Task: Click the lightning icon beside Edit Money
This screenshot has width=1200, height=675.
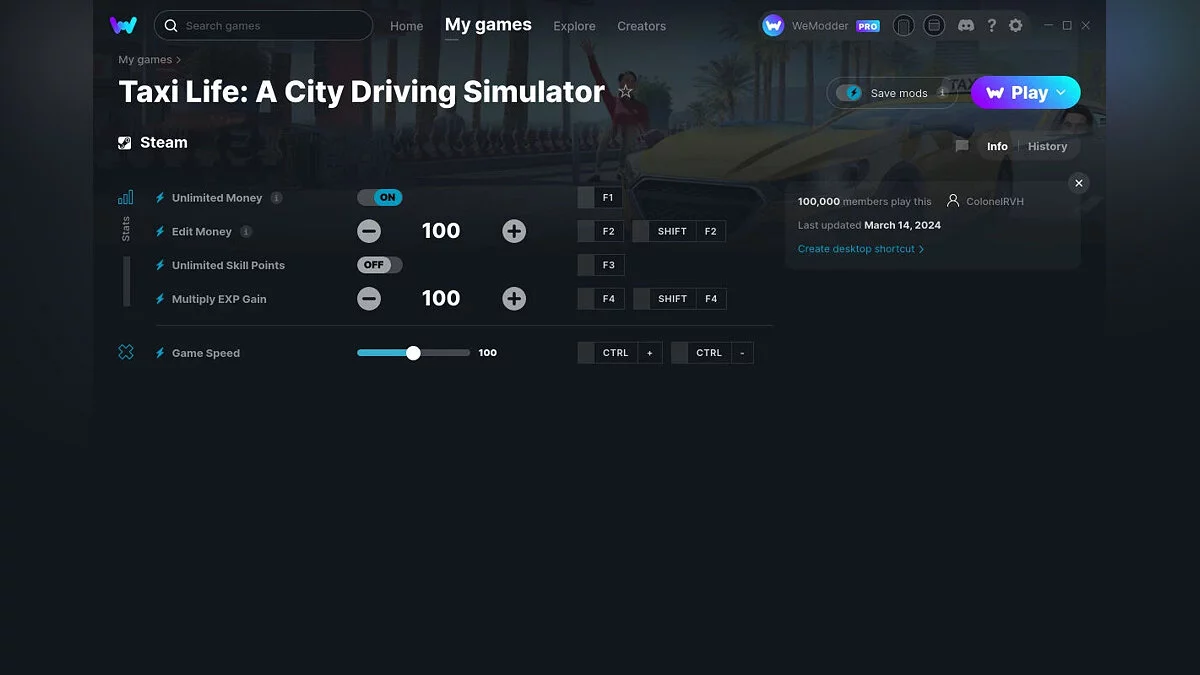Action: [x=160, y=232]
